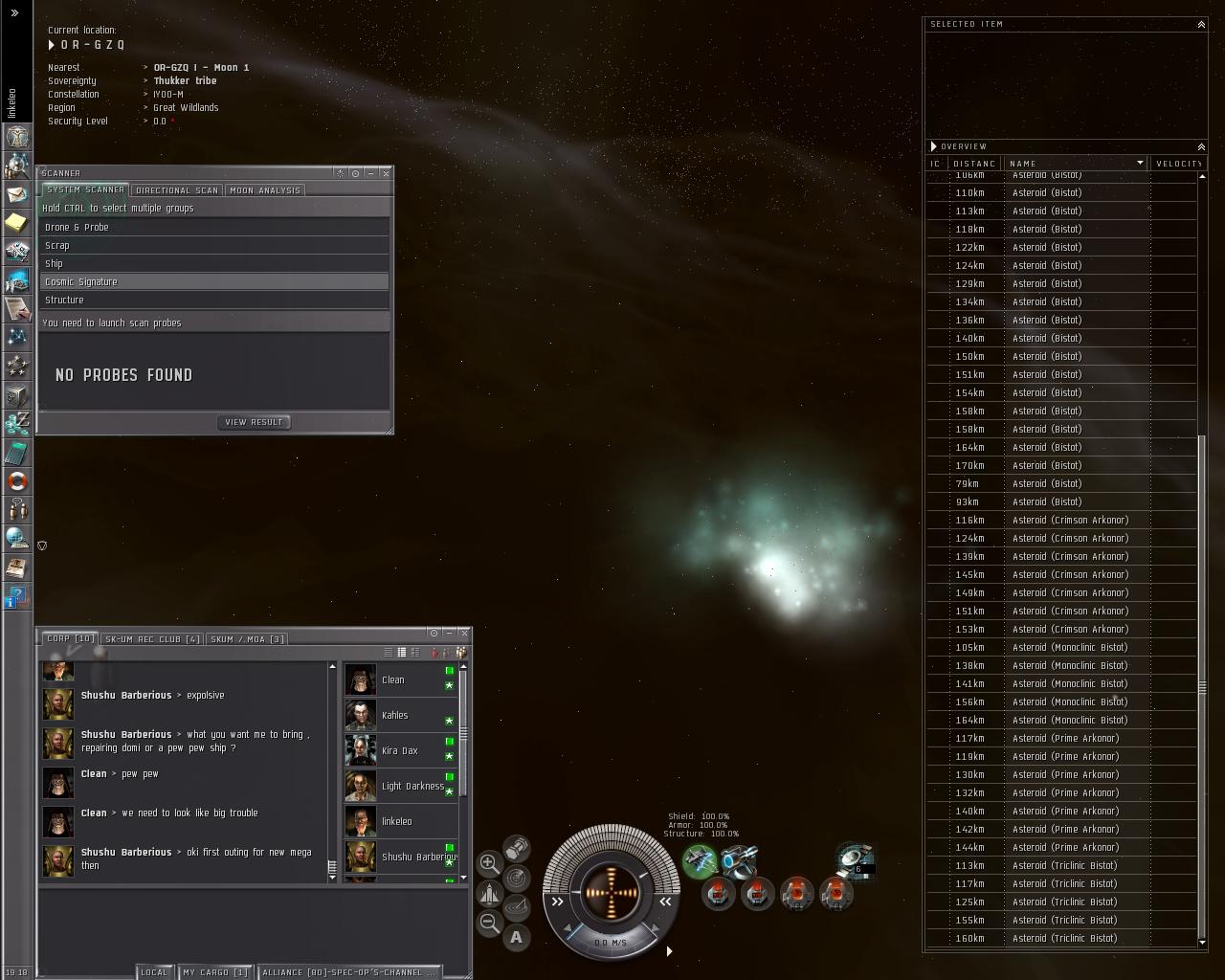The width and height of the screenshot is (1225, 980).
Task: Activate the green highlighted ship module
Action: click(700, 860)
